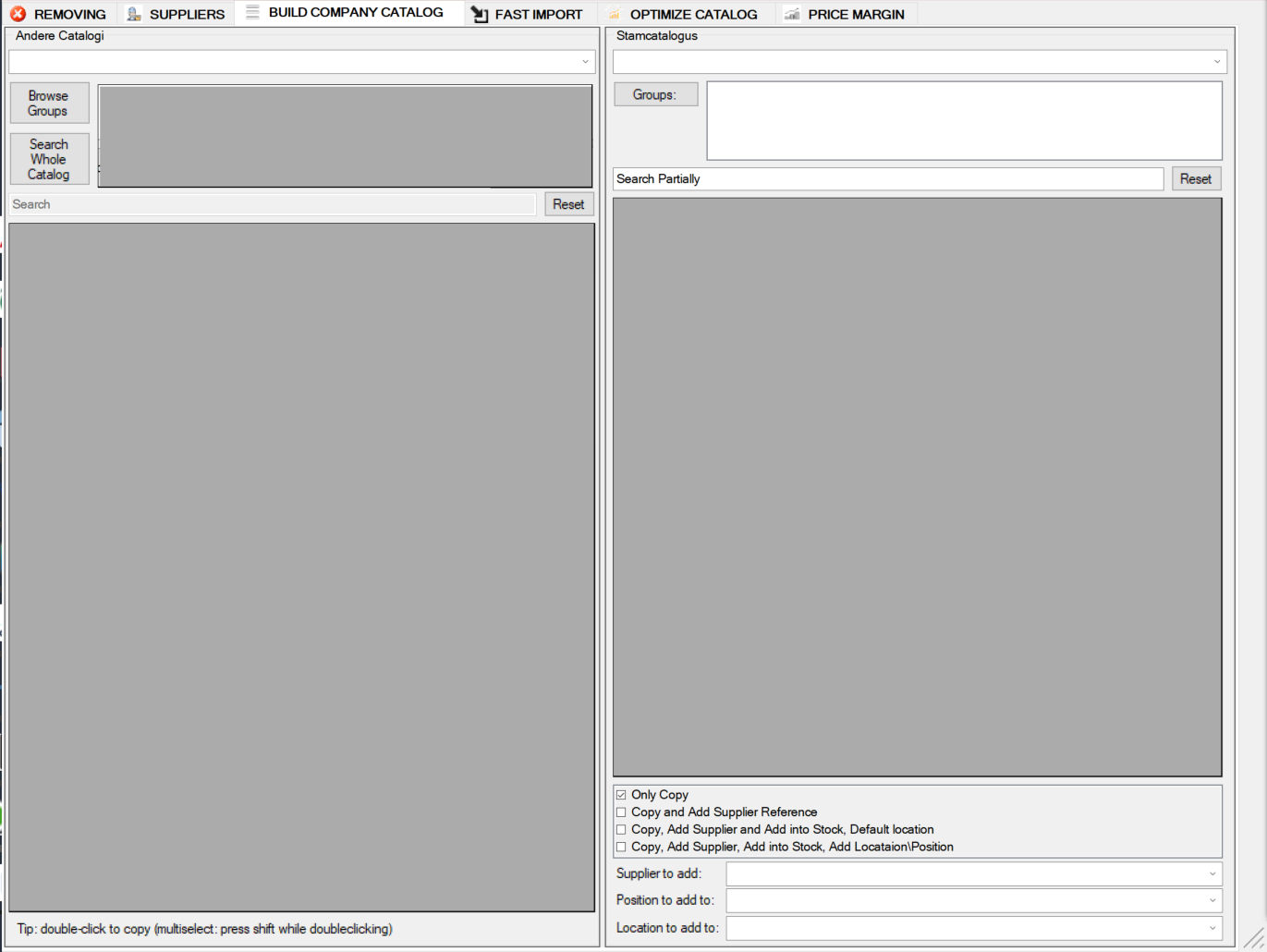Expand the Stamcatalogus dropdown
This screenshot has height=952, width=1267.
click(x=1216, y=62)
